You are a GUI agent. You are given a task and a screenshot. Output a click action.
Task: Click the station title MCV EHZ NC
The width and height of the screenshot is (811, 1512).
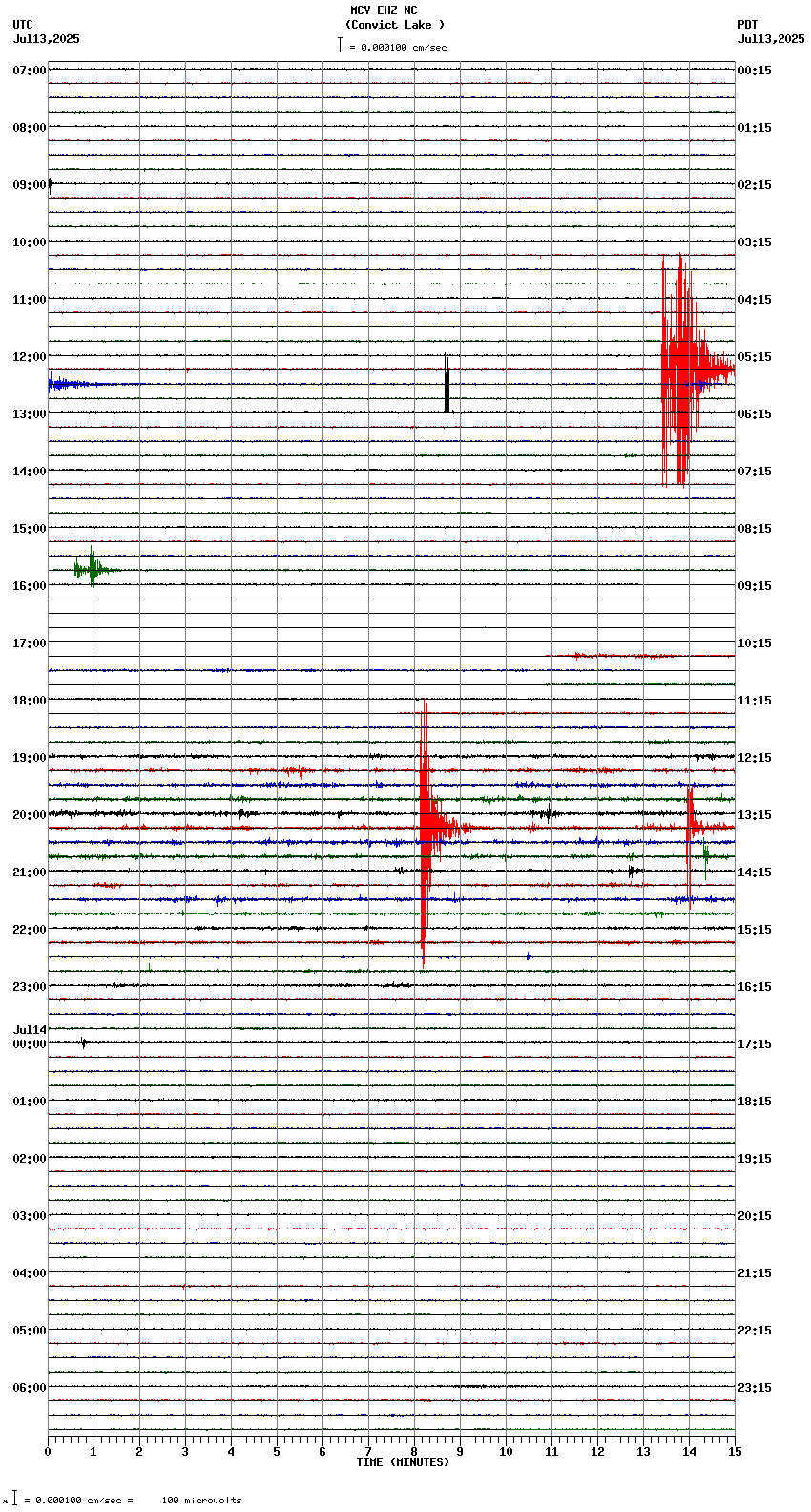[x=384, y=10]
